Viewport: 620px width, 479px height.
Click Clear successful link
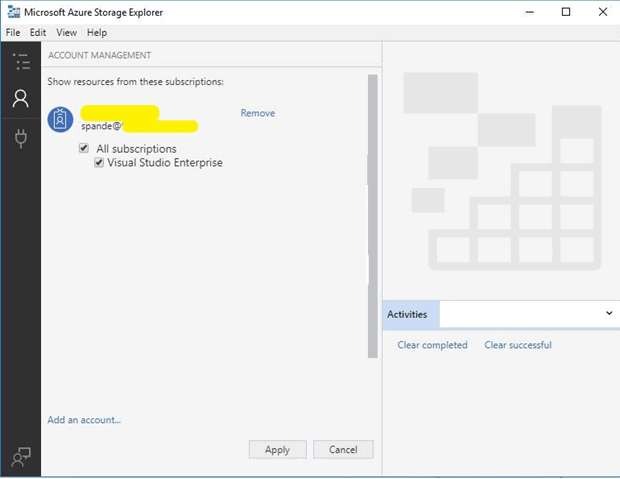[518, 345]
